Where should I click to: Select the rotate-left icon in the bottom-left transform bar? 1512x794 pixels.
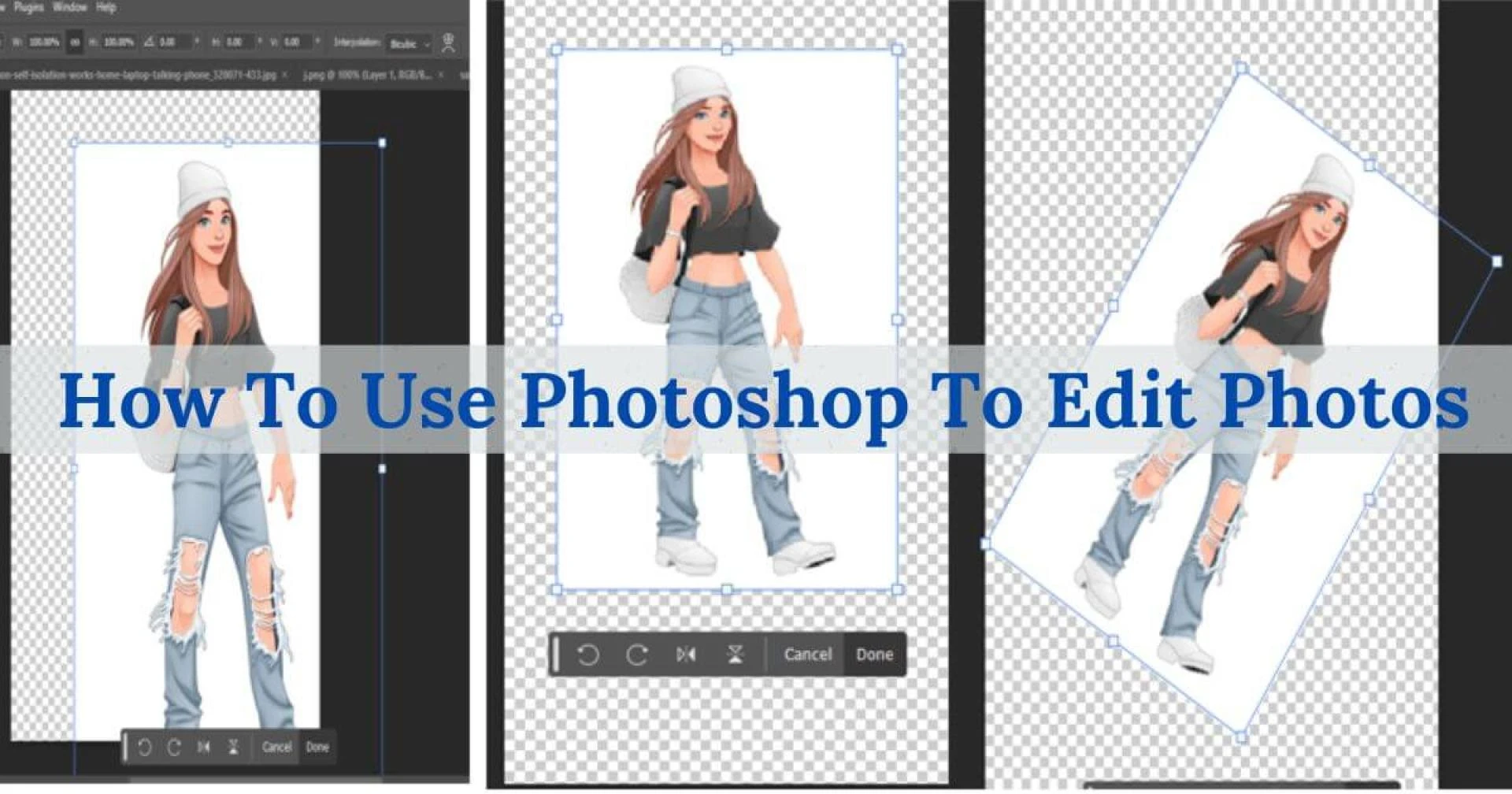tap(144, 747)
